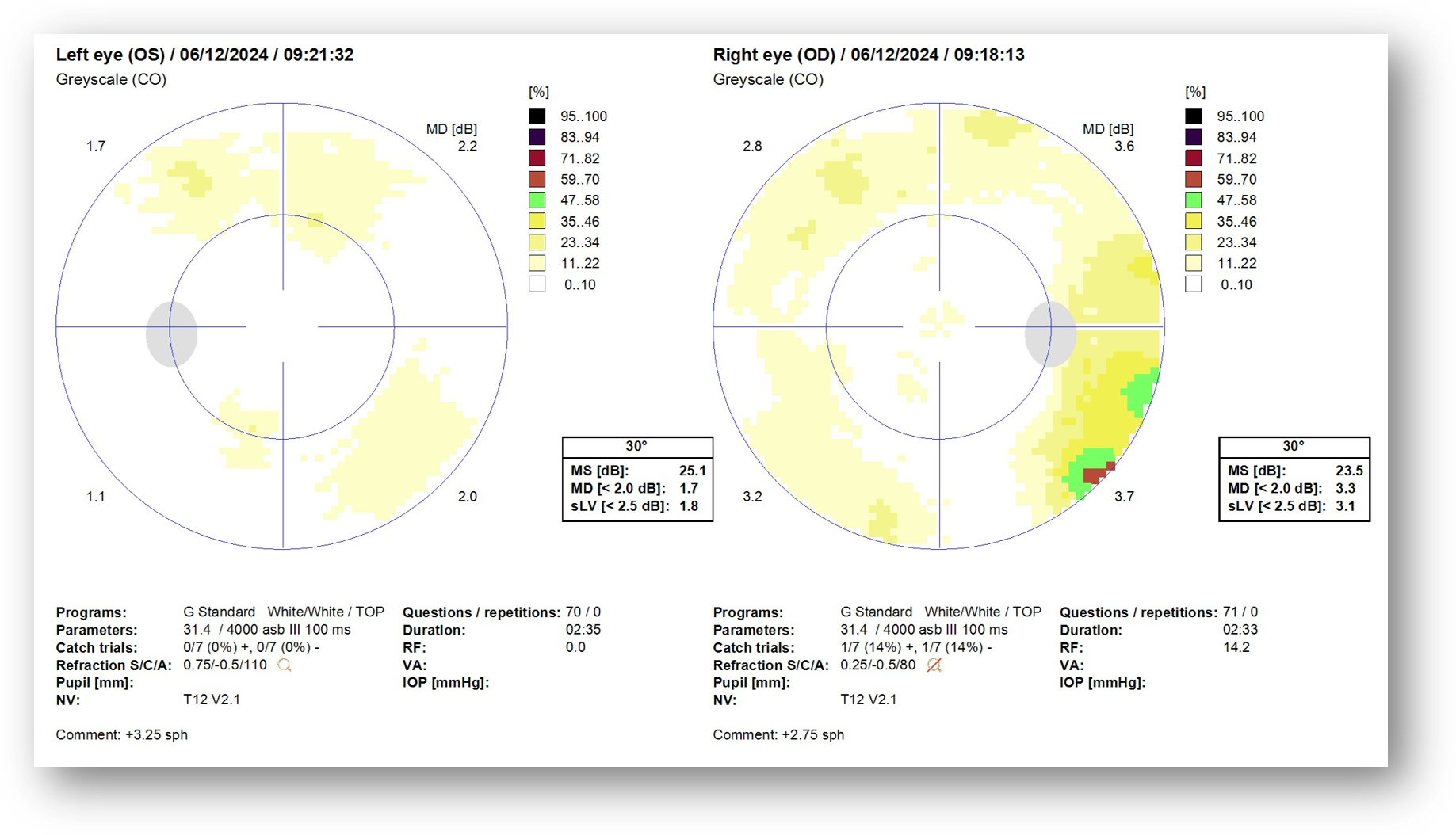
Task: Select the grey blind spot in right eye plot
Action: [x=1050, y=334]
